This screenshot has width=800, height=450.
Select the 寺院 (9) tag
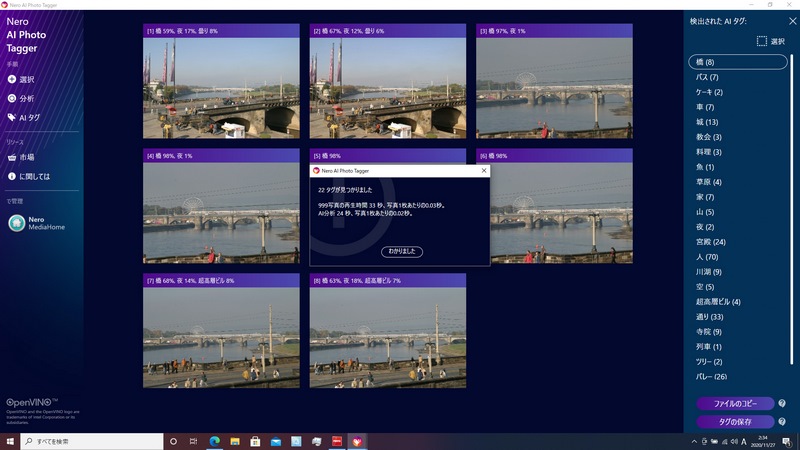(x=709, y=332)
